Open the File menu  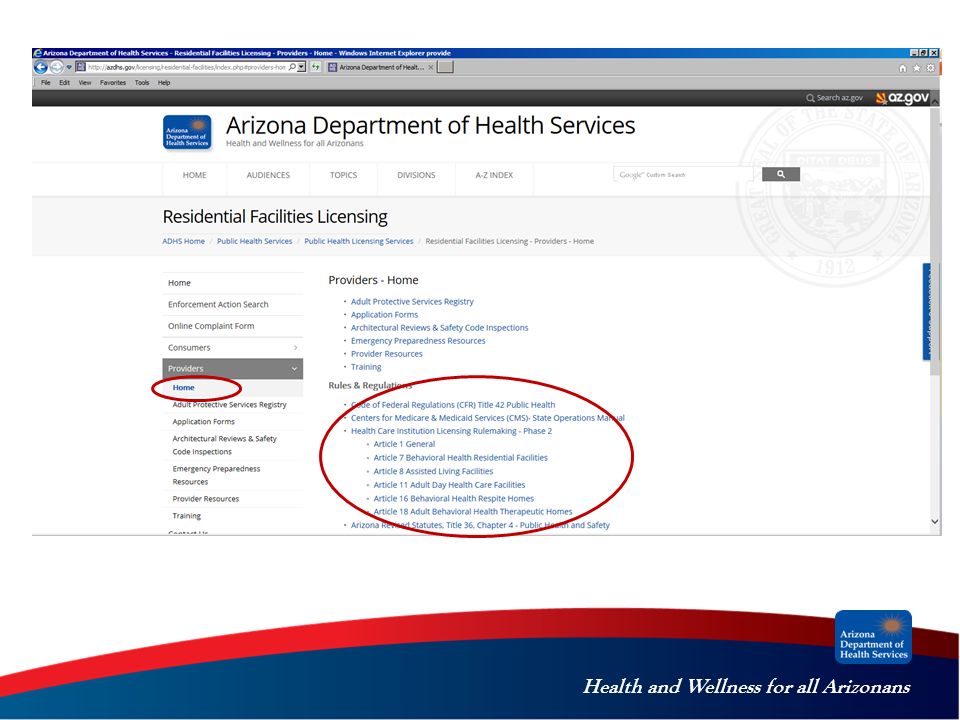(46, 83)
